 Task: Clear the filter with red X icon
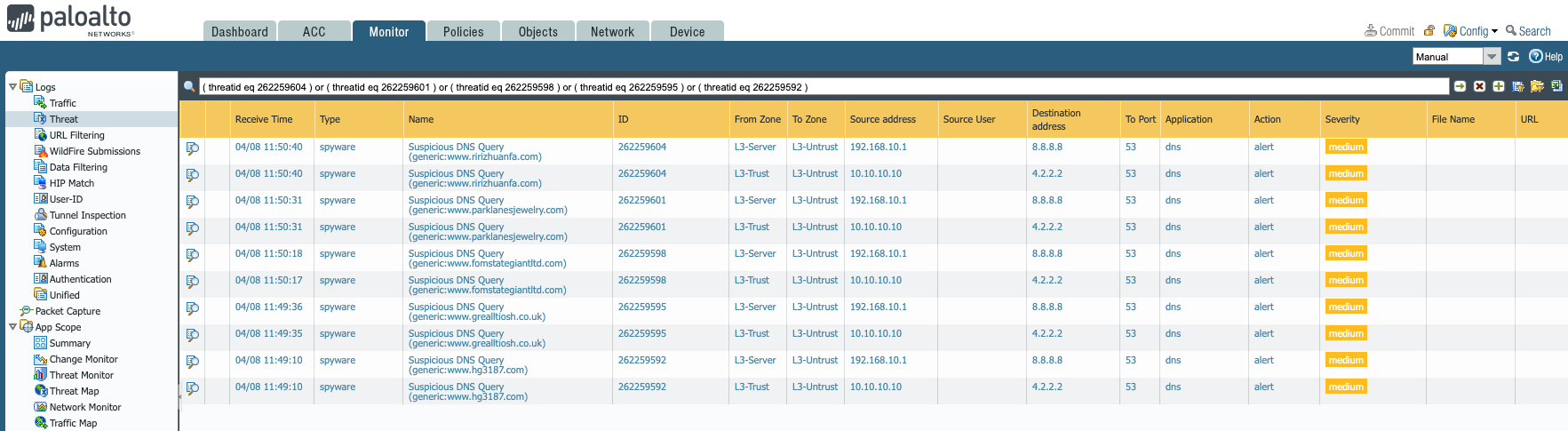click(x=1479, y=86)
